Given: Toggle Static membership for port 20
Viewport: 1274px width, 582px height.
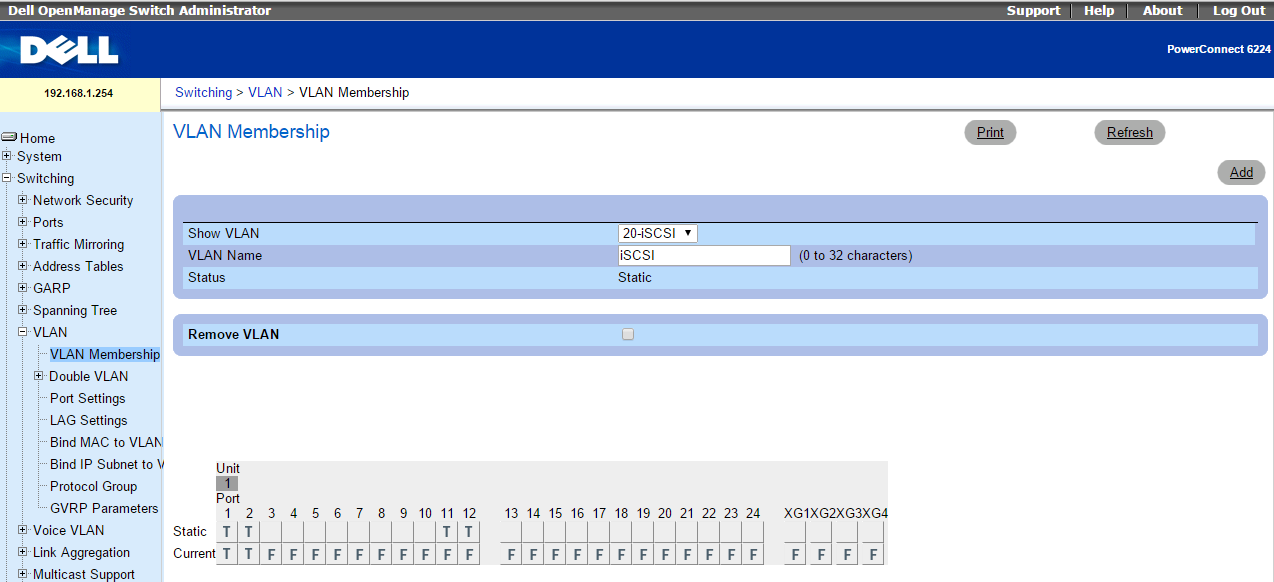Looking at the screenshot, I should pyautogui.click(x=665, y=531).
